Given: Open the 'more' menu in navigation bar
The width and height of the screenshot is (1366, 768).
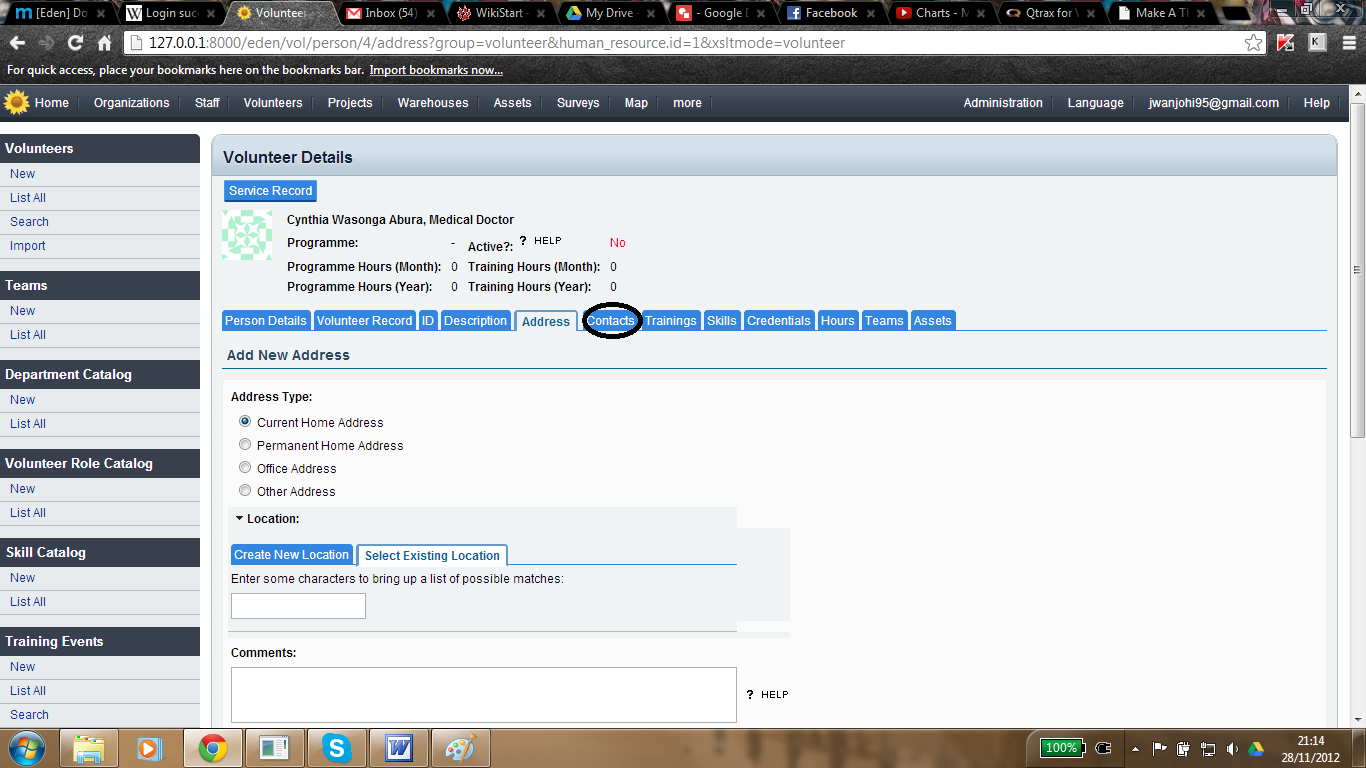Looking at the screenshot, I should point(687,103).
